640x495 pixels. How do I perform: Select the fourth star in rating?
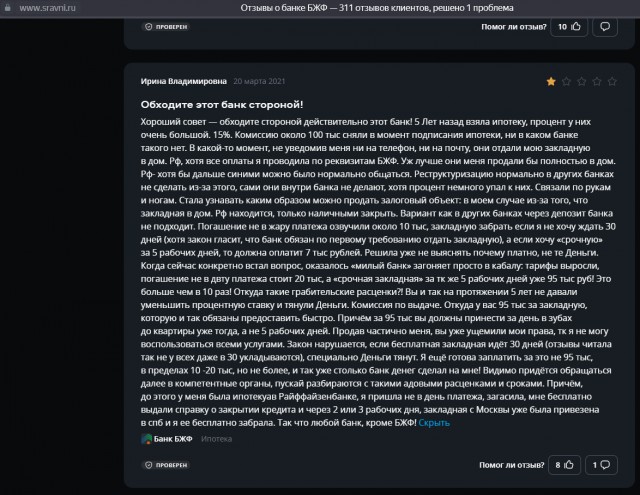pos(597,82)
